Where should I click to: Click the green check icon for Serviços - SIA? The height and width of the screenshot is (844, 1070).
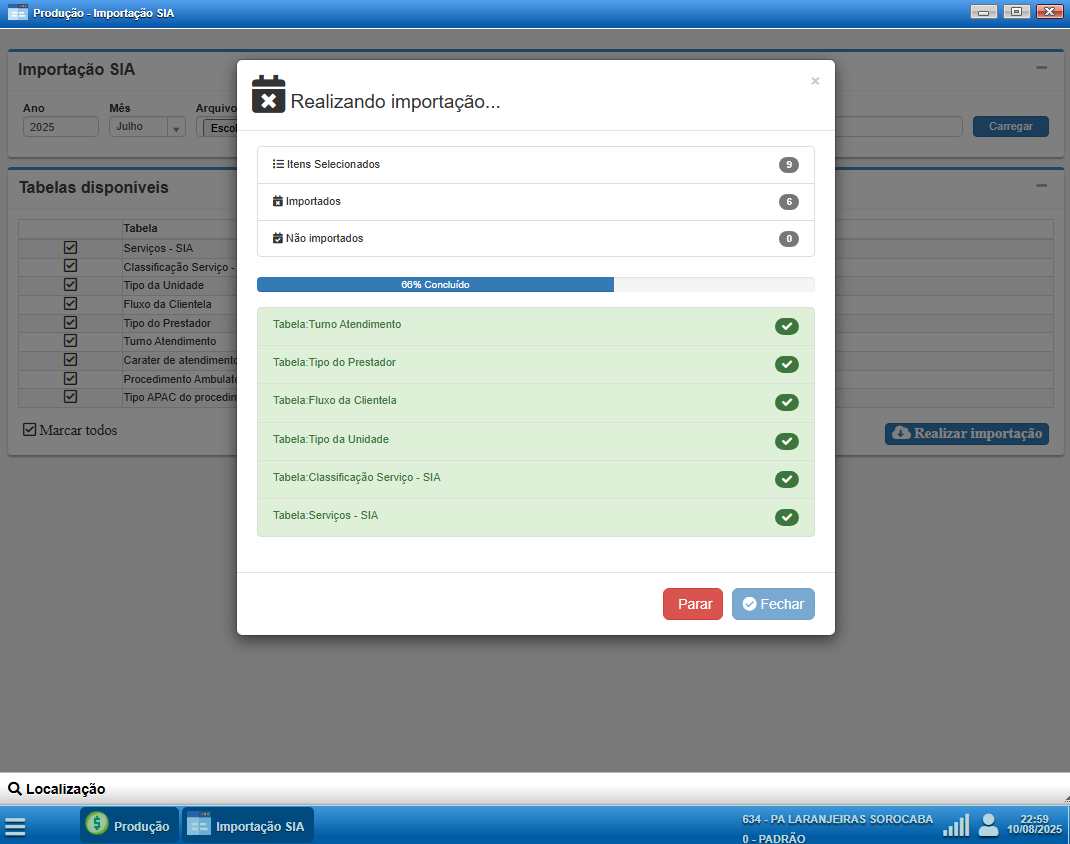pyautogui.click(x=786, y=517)
